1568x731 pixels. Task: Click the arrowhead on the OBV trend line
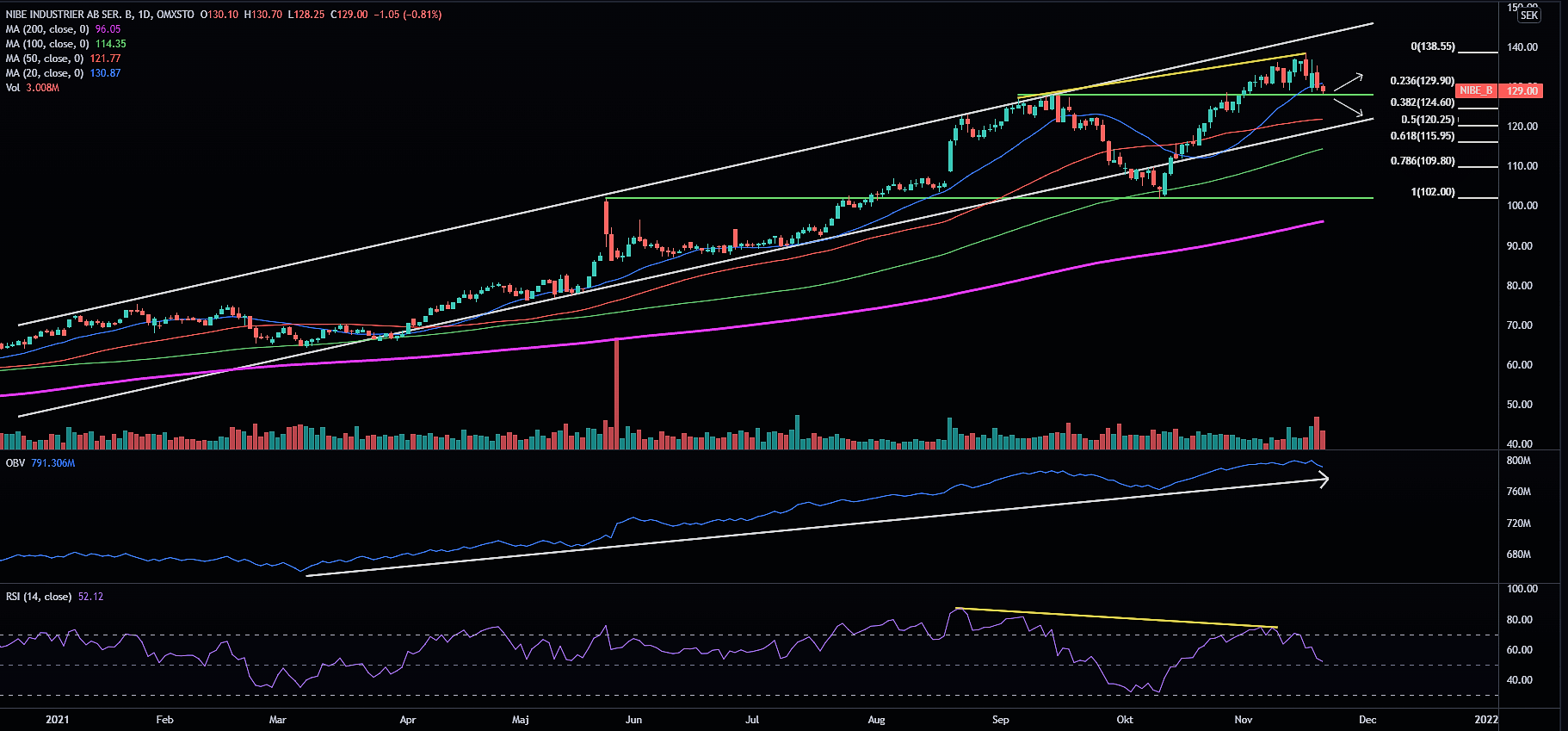tap(1324, 480)
